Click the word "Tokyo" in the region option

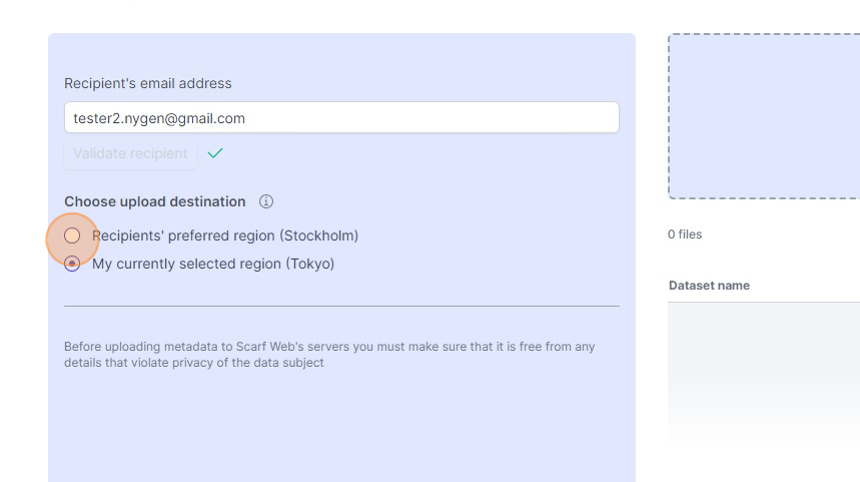pyautogui.click(x=309, y=264)
